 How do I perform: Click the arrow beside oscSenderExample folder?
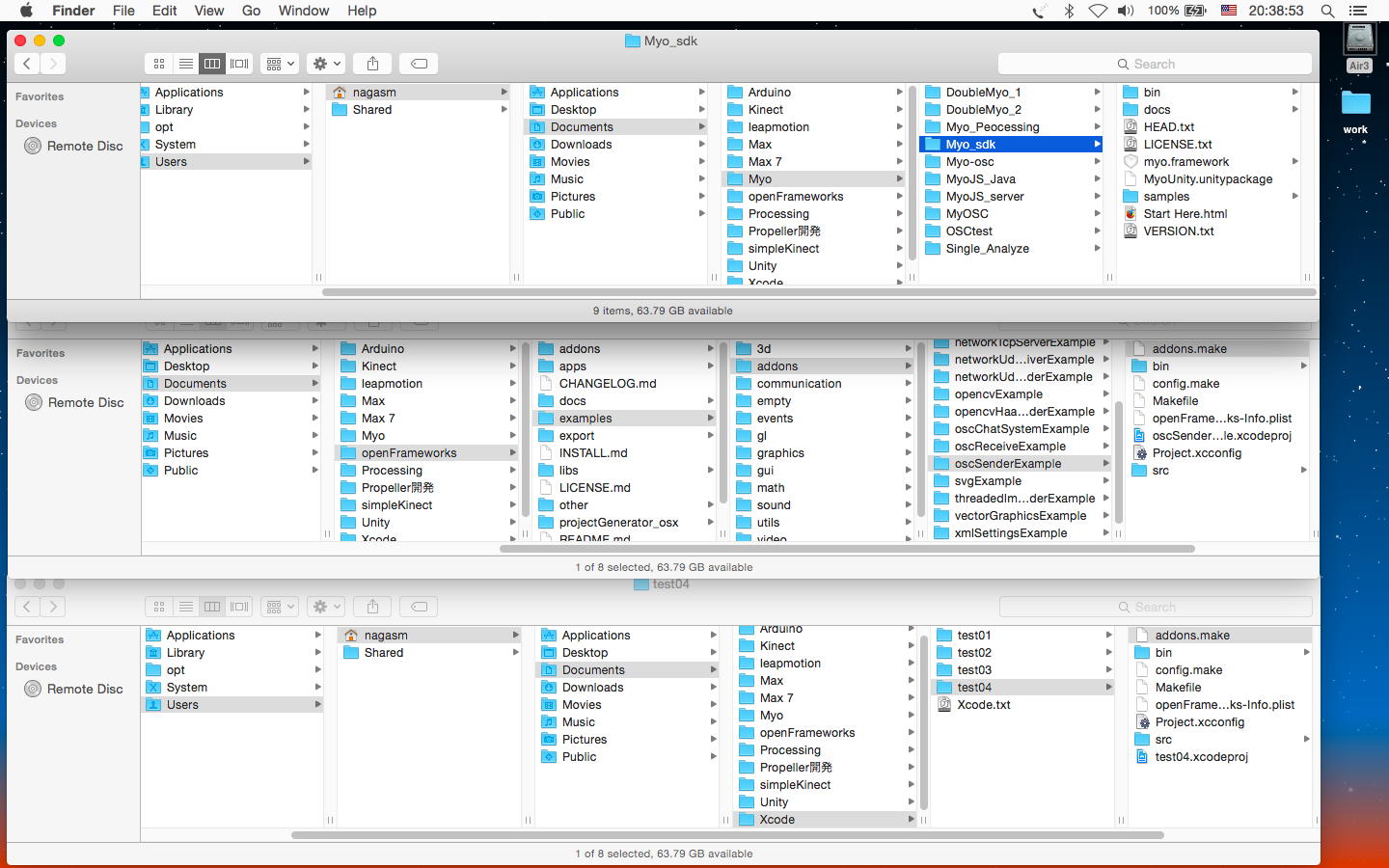click(1105, 464)
